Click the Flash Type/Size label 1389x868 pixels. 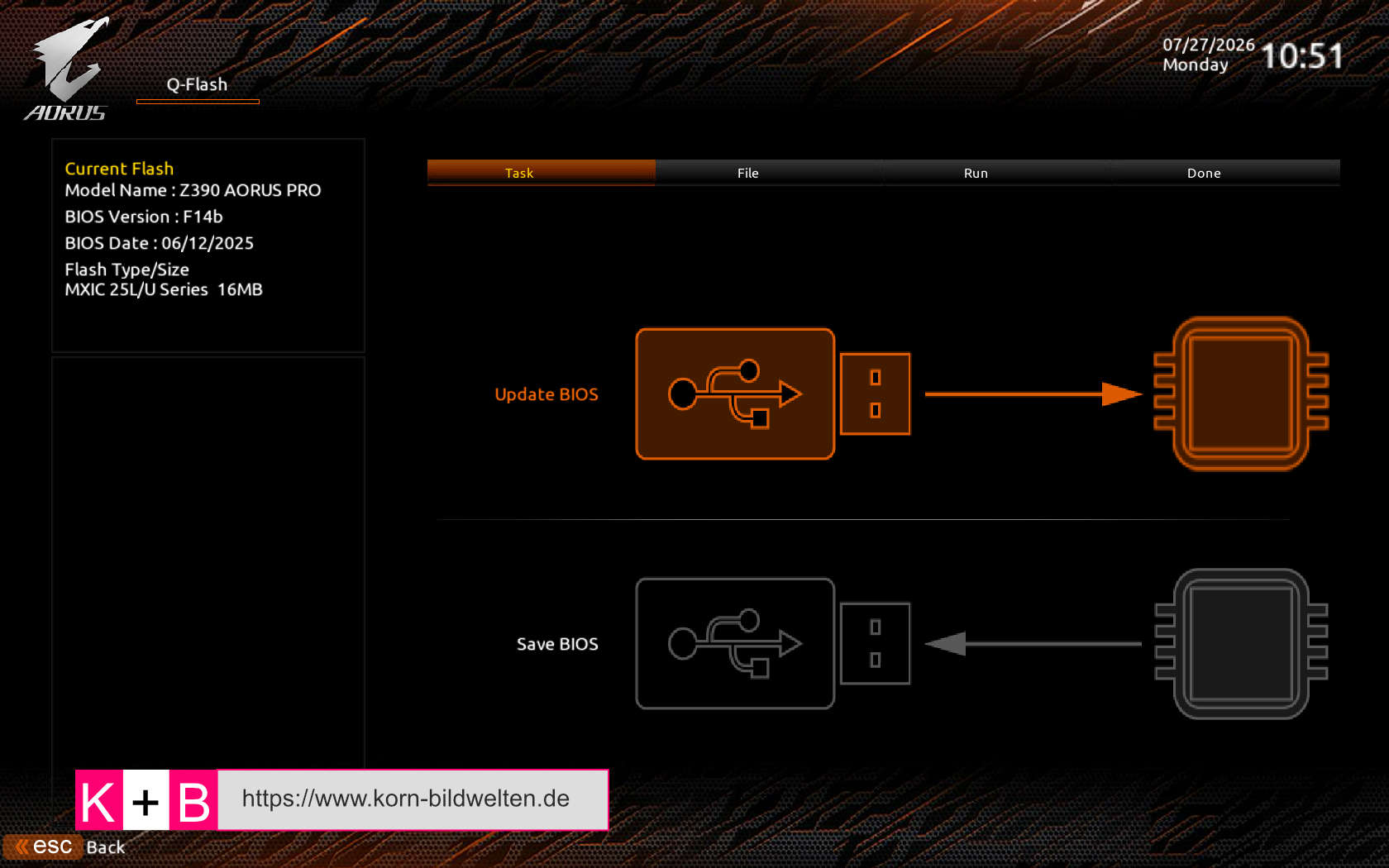[x=127, y=269]
